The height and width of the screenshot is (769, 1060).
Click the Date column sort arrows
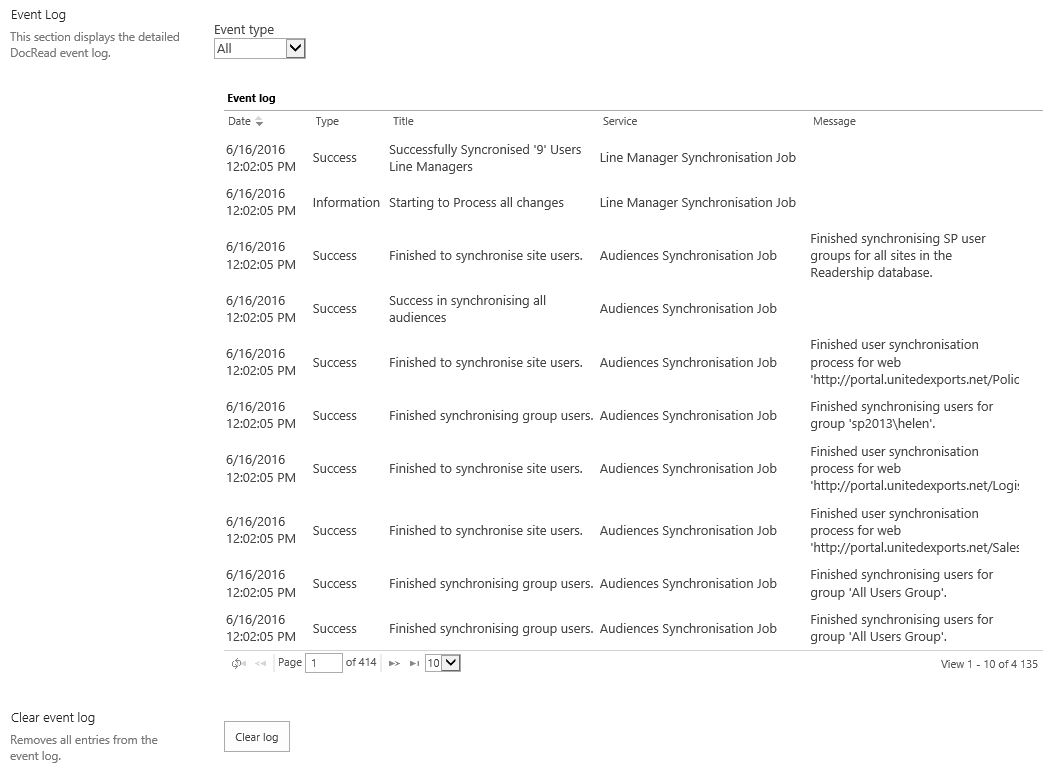tap(260, 122)
